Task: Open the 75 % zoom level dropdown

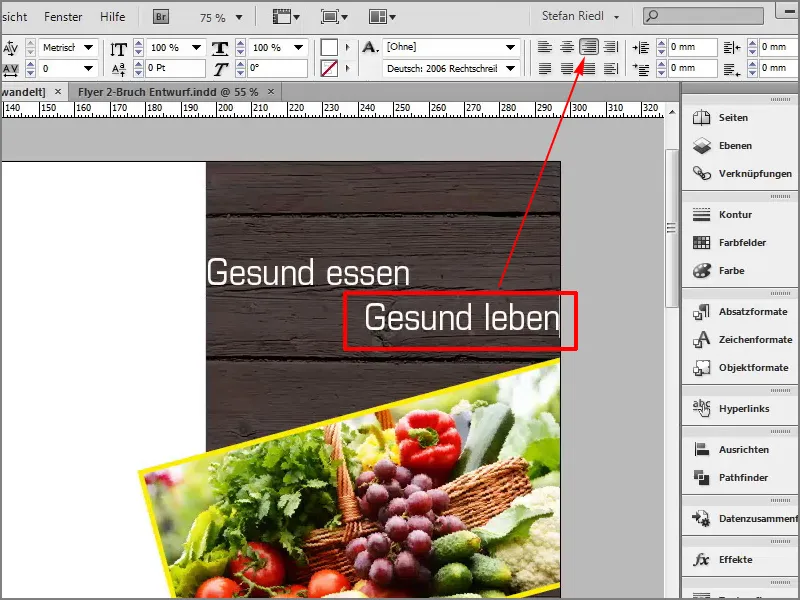Action: coord(239,17)
